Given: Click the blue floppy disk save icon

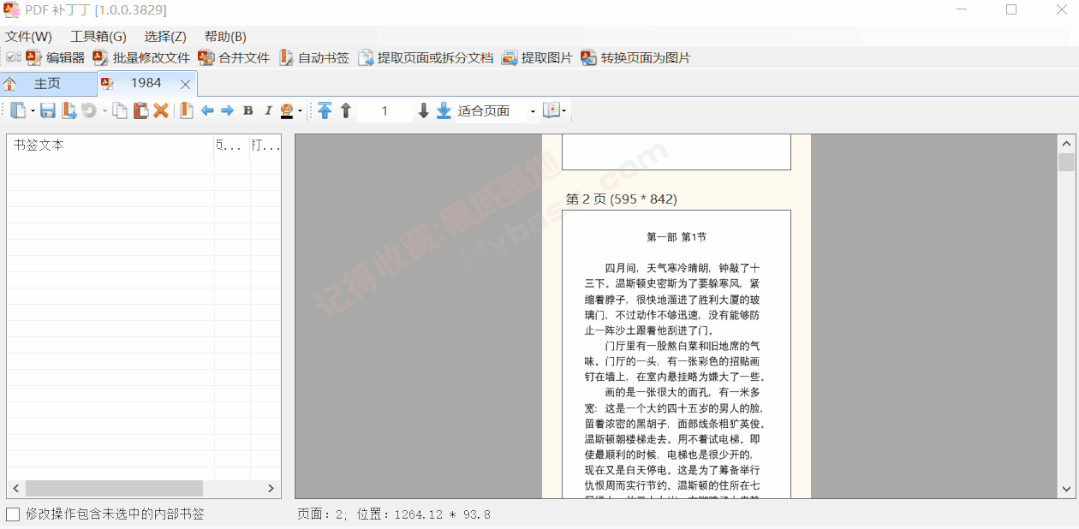Looking at the screenshot, I should pos(47,111).
